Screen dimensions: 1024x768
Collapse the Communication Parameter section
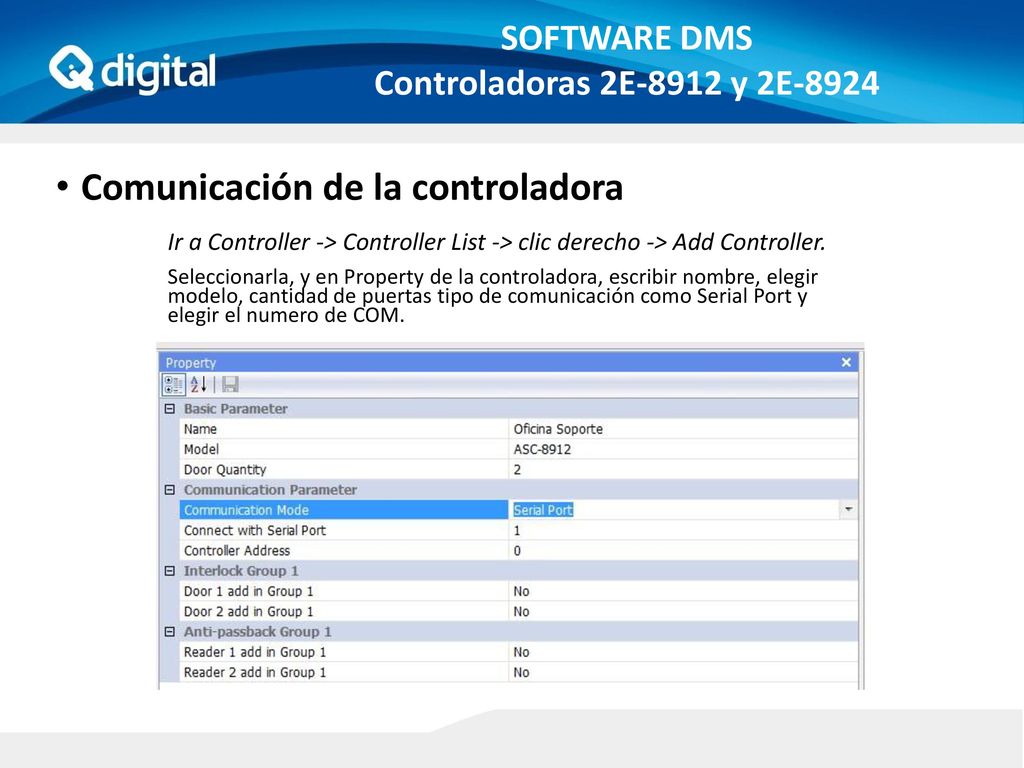tap(170, 490)
